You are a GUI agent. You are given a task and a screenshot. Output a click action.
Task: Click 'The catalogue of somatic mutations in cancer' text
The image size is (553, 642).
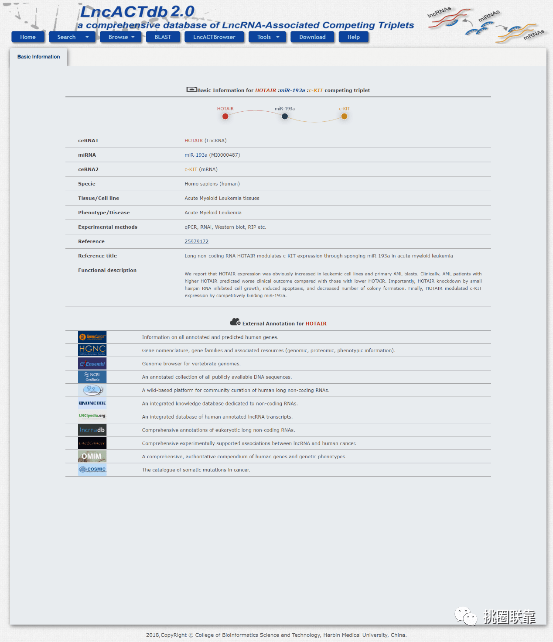click(x=196, y=470)
